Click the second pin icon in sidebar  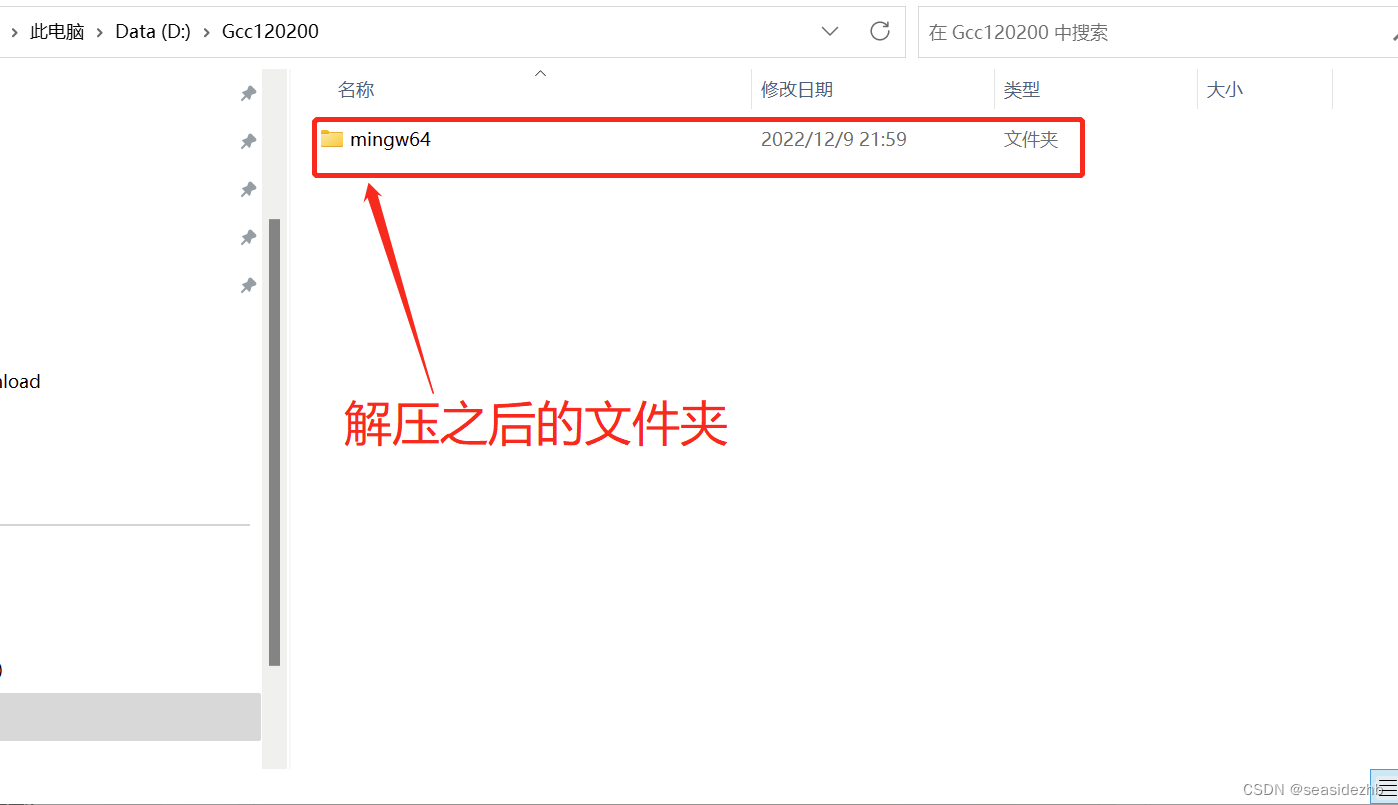[248, 141]
